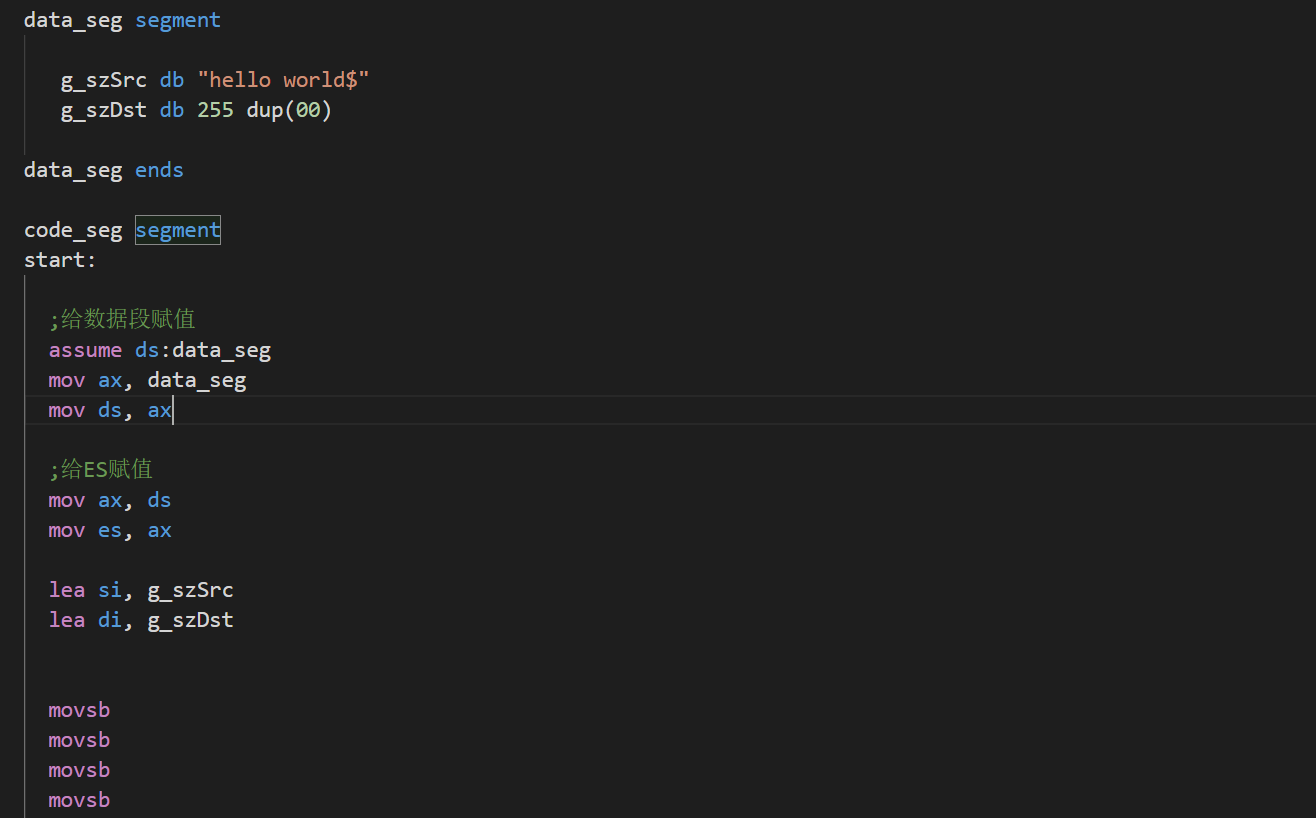The image size is (1316, 818).
Task: Click data_seg at the top segment declaration
Action: (73, 20)
